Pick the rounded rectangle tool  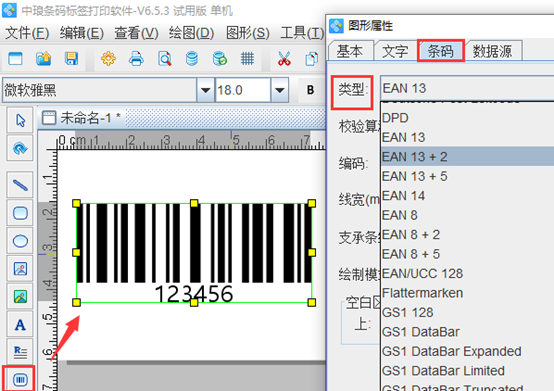20,213
